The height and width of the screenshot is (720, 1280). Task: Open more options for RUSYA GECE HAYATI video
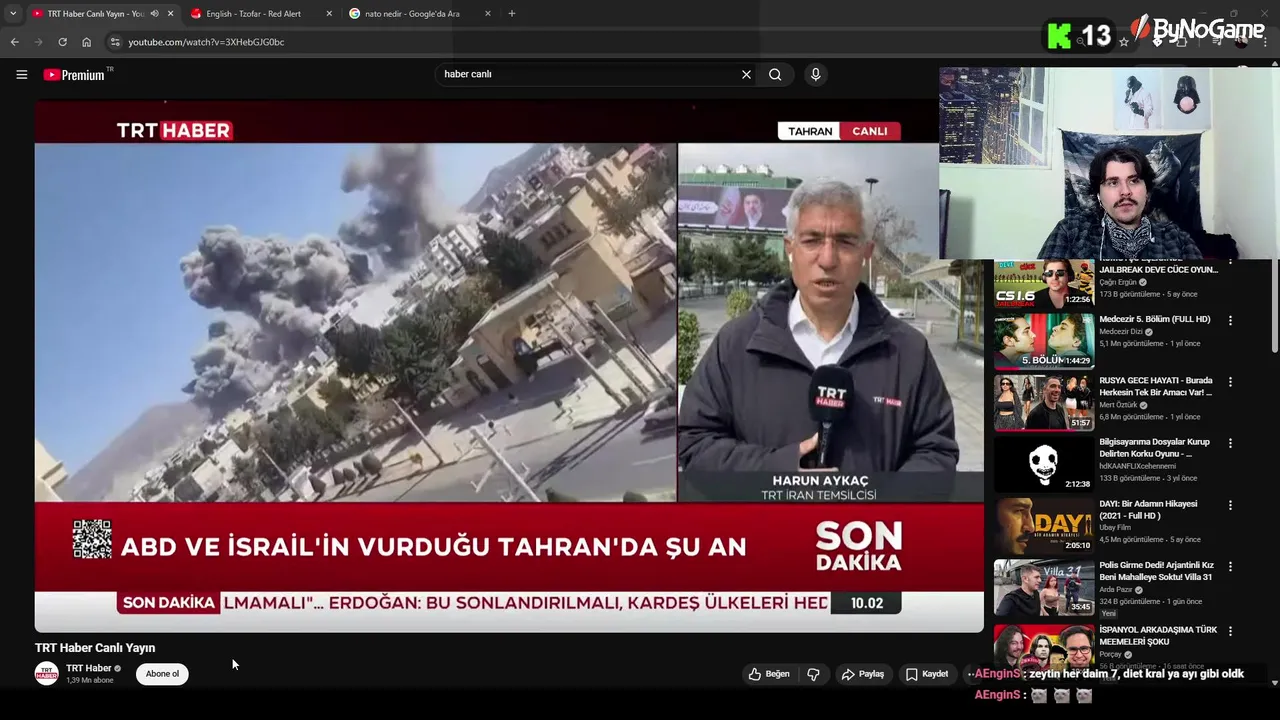pyautogui.click(x=1230, y=382)
